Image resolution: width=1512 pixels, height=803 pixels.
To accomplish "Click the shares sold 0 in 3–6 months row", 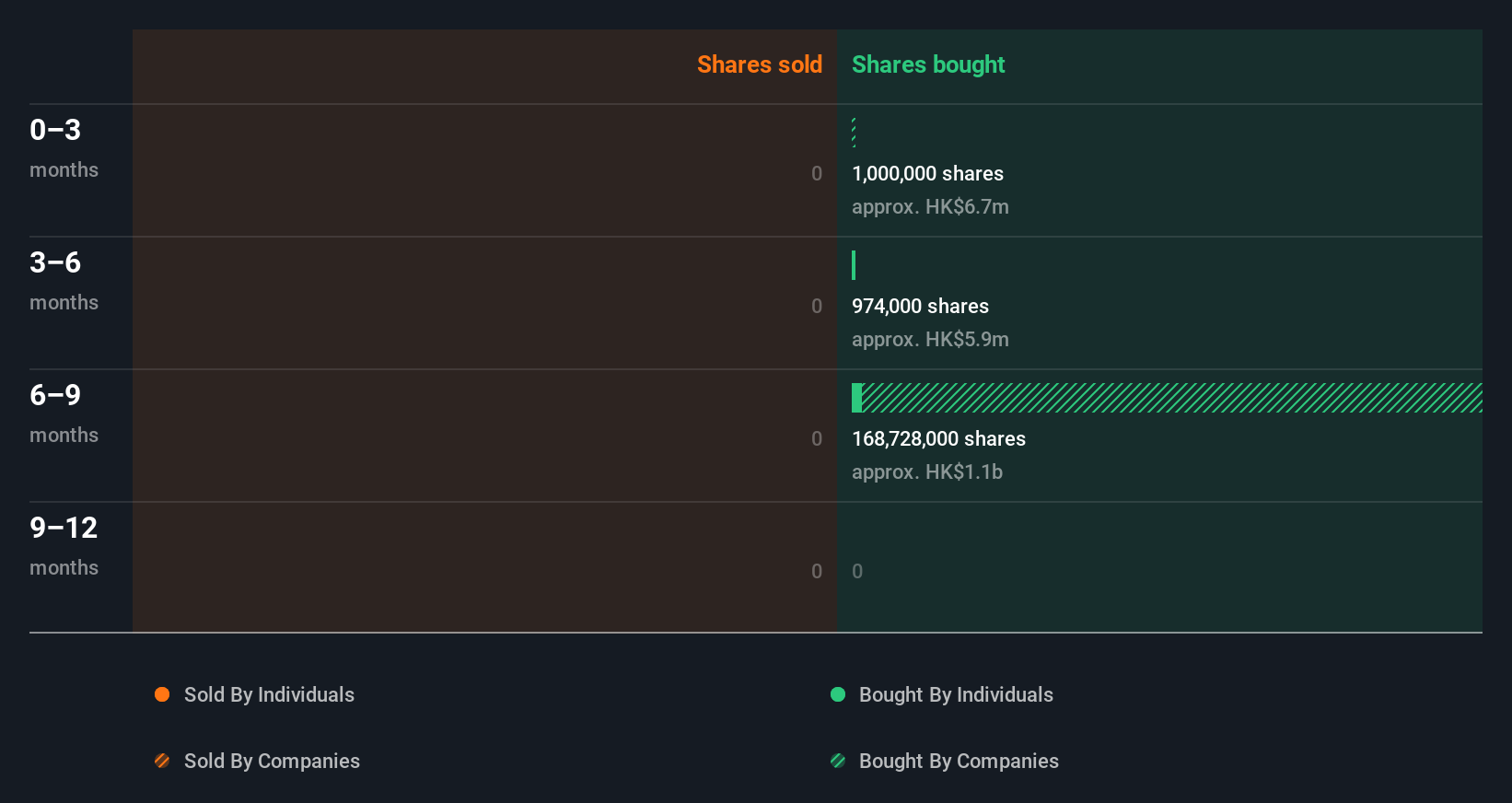I will pos(817,306).
